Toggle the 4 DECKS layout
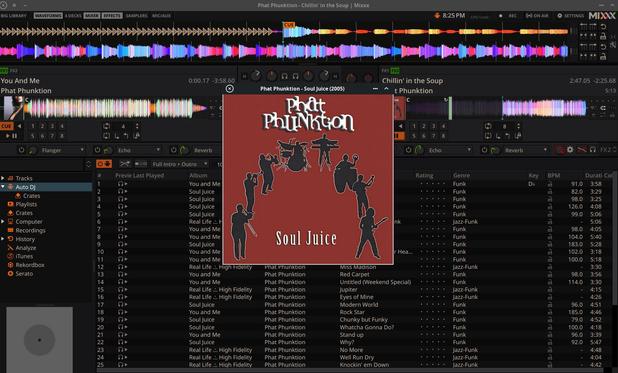618x373 pixels. tap(73, 16)
